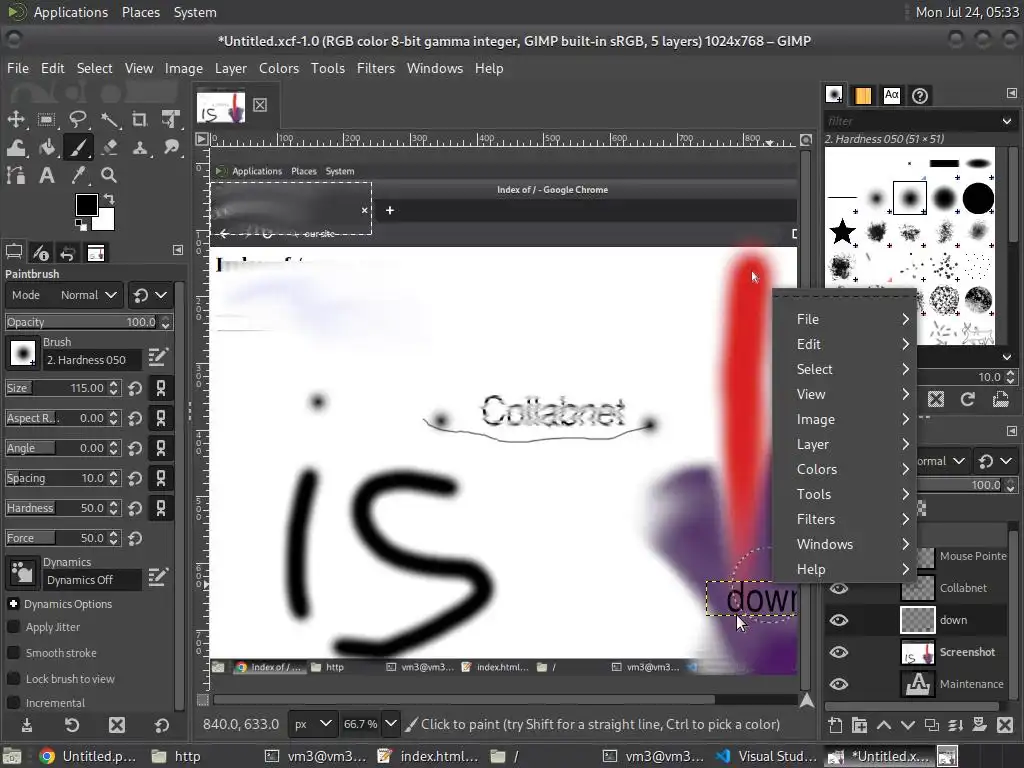Open the zoom 66.7% dropdown
Image resolution: width=1024 pixels, height=768 pixels.
pos(391,724)
